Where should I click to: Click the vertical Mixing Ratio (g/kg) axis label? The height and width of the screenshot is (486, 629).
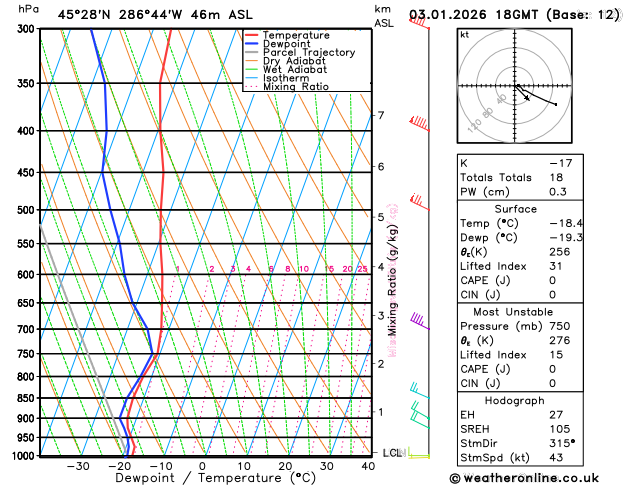[x=392, y=280]
